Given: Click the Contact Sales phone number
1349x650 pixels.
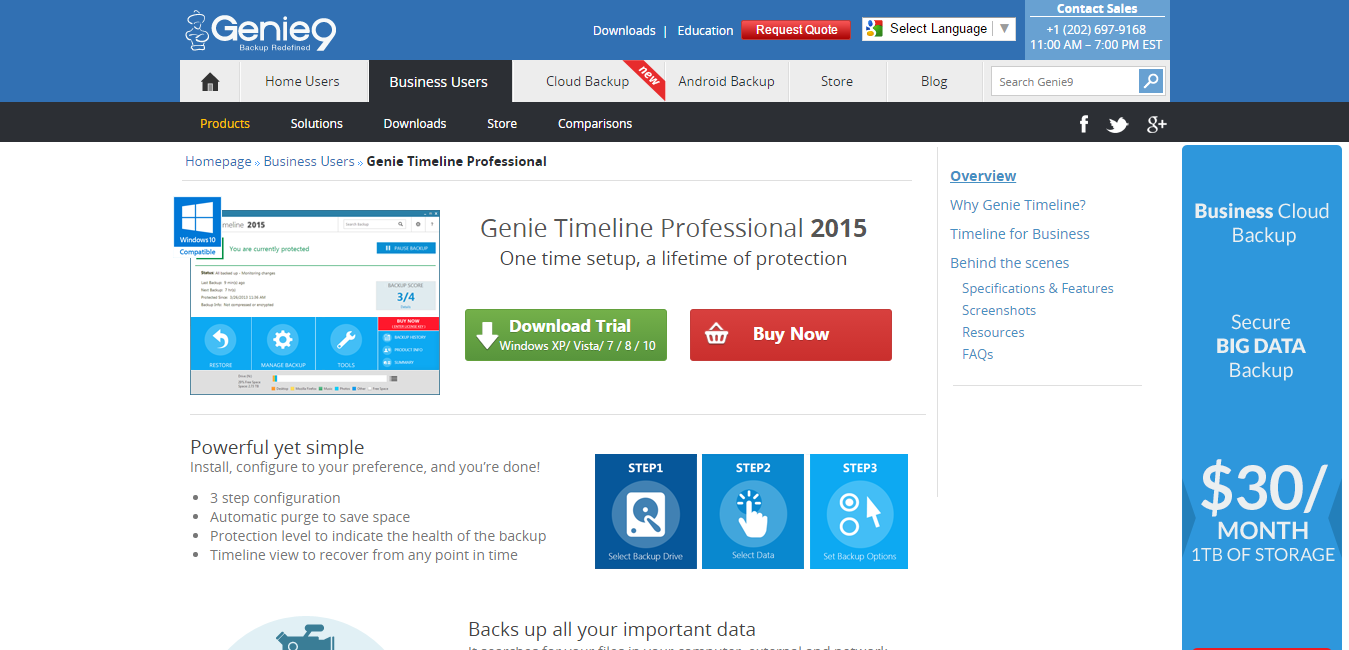Looking at the screenshot, I should pyautogui.click(x=1096, y=30).
